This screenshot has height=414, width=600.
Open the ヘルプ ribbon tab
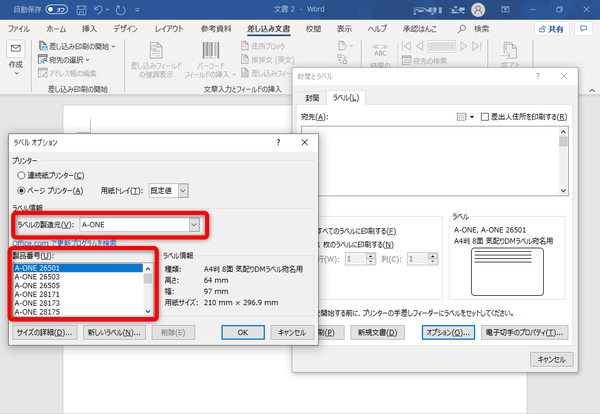coord(377,29)
